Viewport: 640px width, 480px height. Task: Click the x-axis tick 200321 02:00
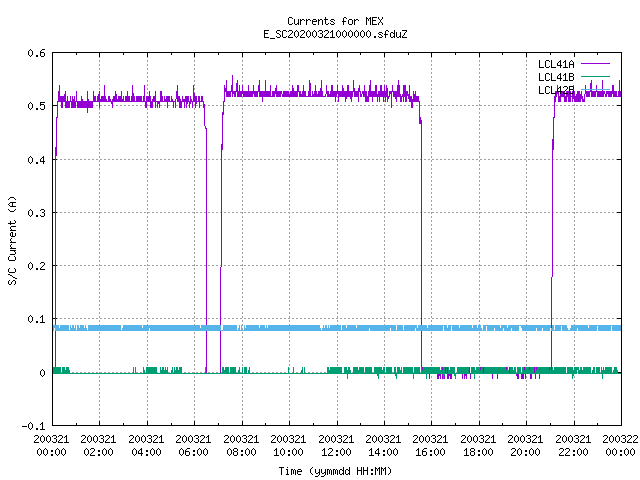point(98,446)
